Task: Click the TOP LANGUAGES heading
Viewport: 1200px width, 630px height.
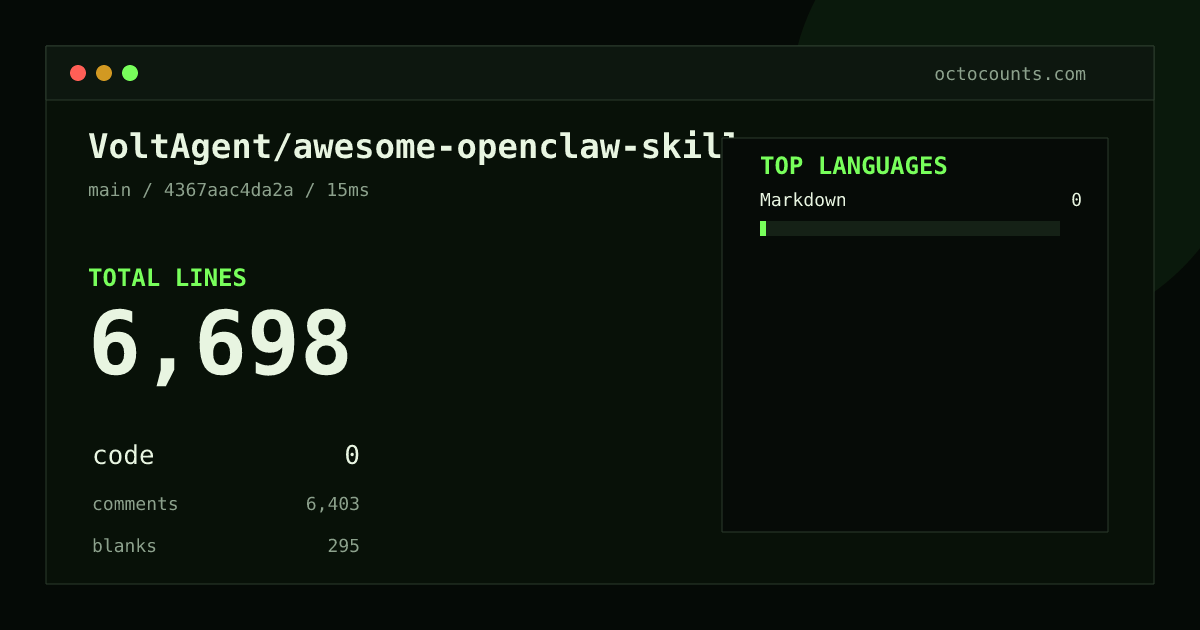Action: click(854, 166)
